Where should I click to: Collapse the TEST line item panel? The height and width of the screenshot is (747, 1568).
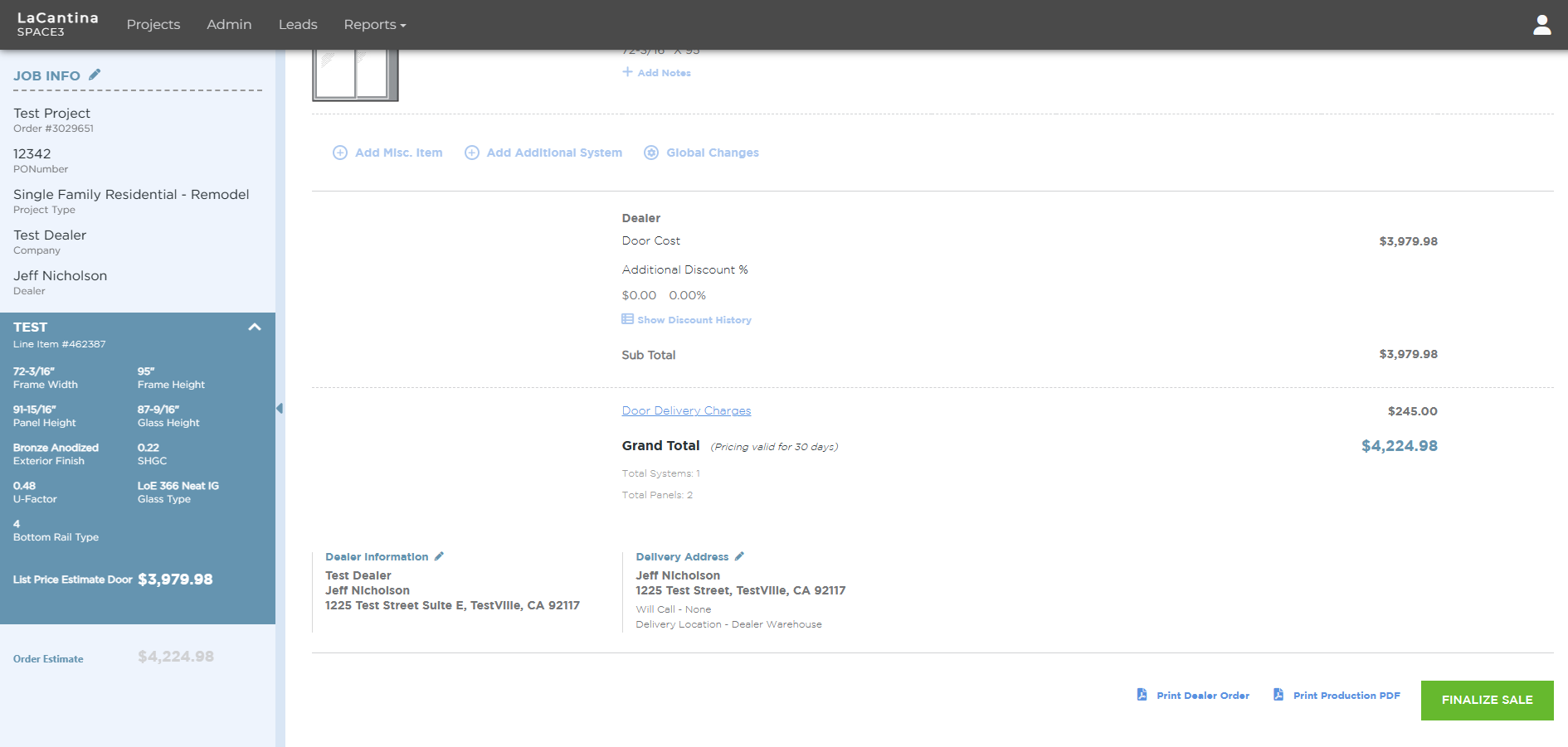[x=255, y=327]
